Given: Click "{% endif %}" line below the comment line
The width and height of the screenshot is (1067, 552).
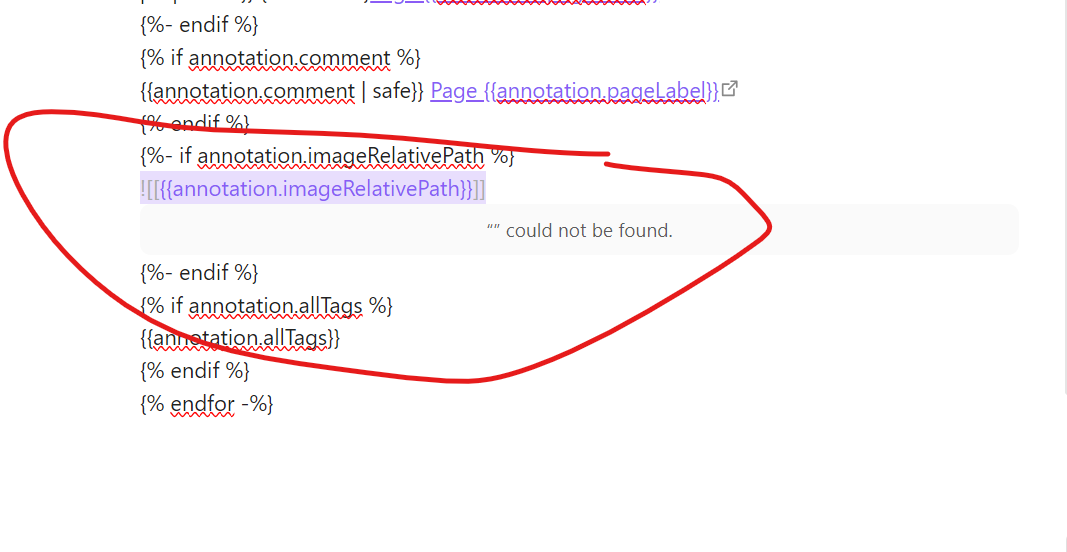Looking at the screenshot, I should click(x=195, y=123).
